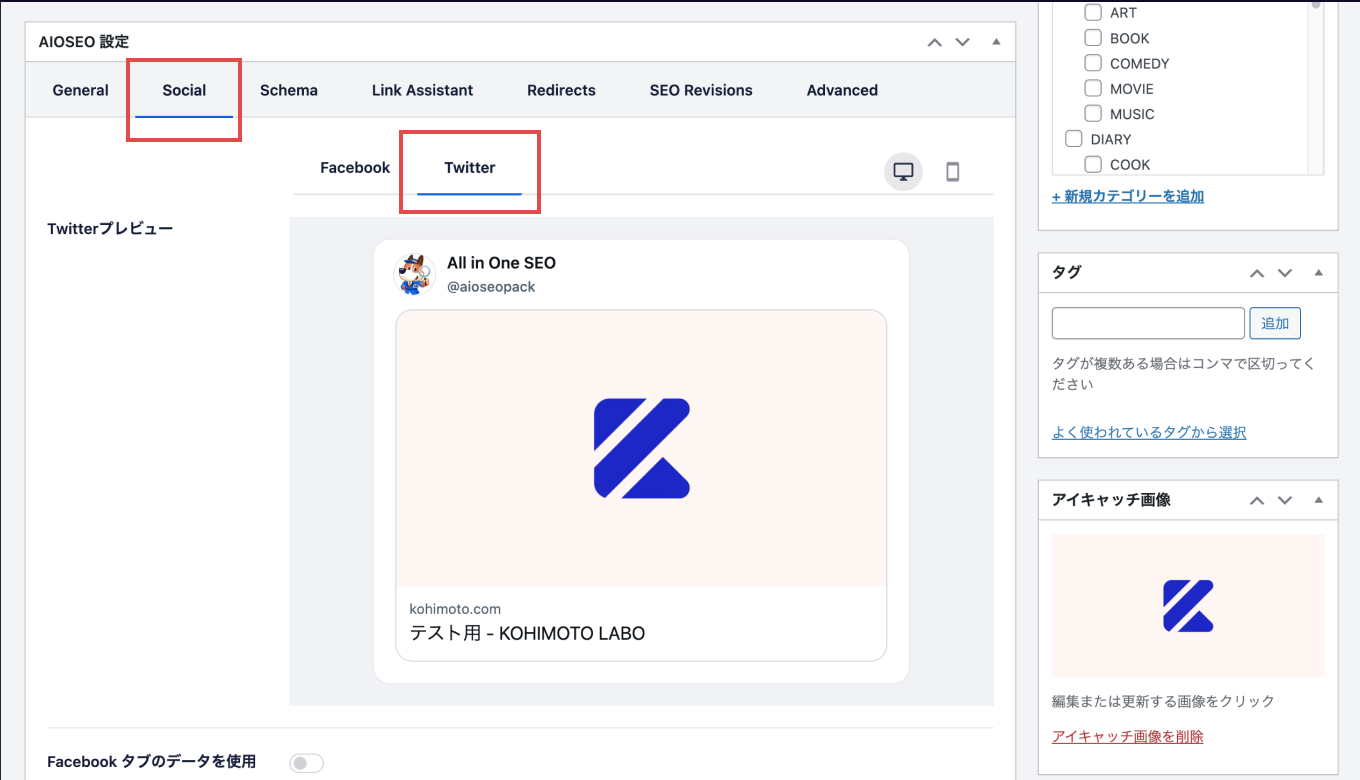Click the blue K logo in Twitter preview

coord(641,448)
